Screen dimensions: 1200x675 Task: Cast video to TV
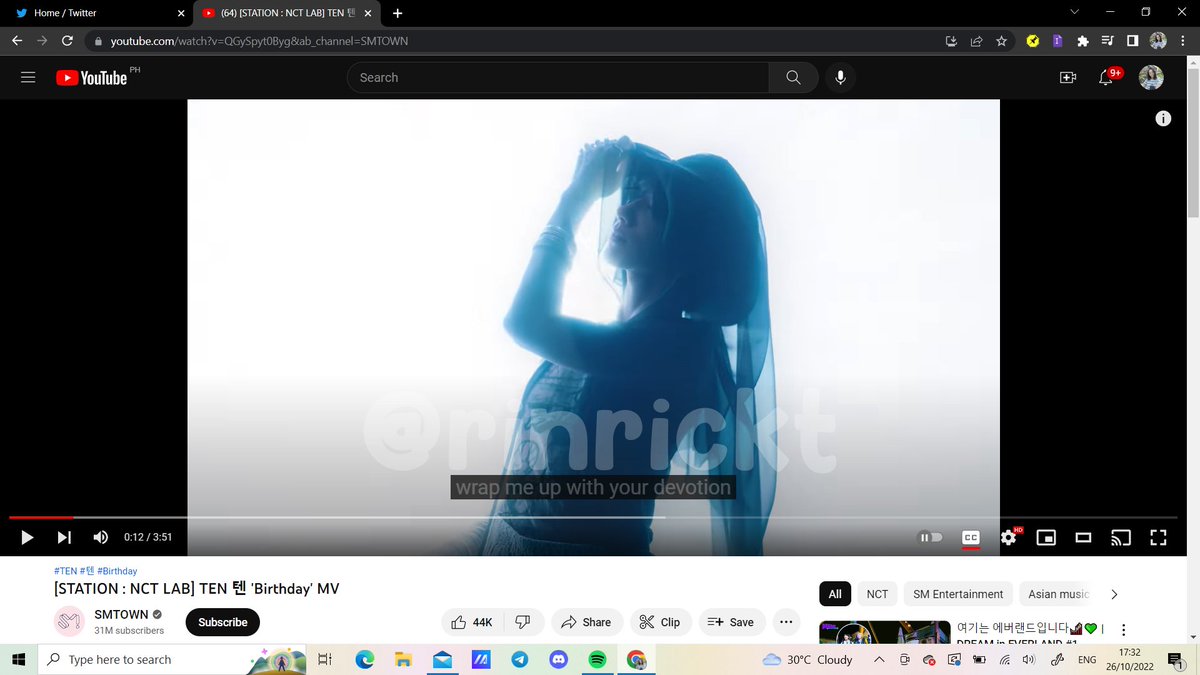tap(1121, 538)
